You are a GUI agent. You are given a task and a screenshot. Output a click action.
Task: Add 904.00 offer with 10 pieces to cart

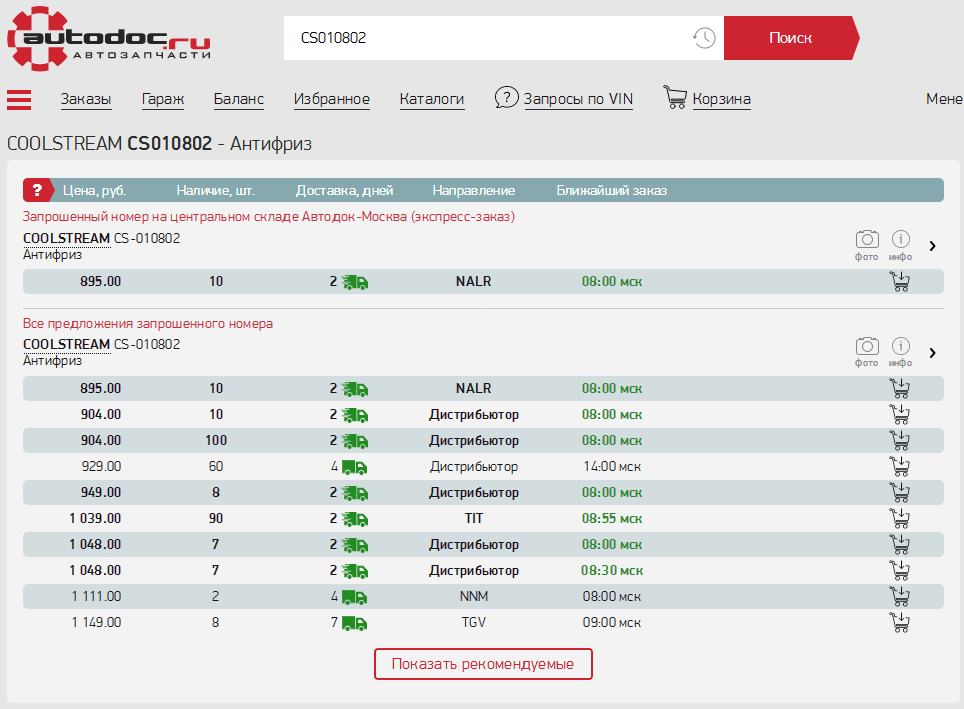[899, 414]
